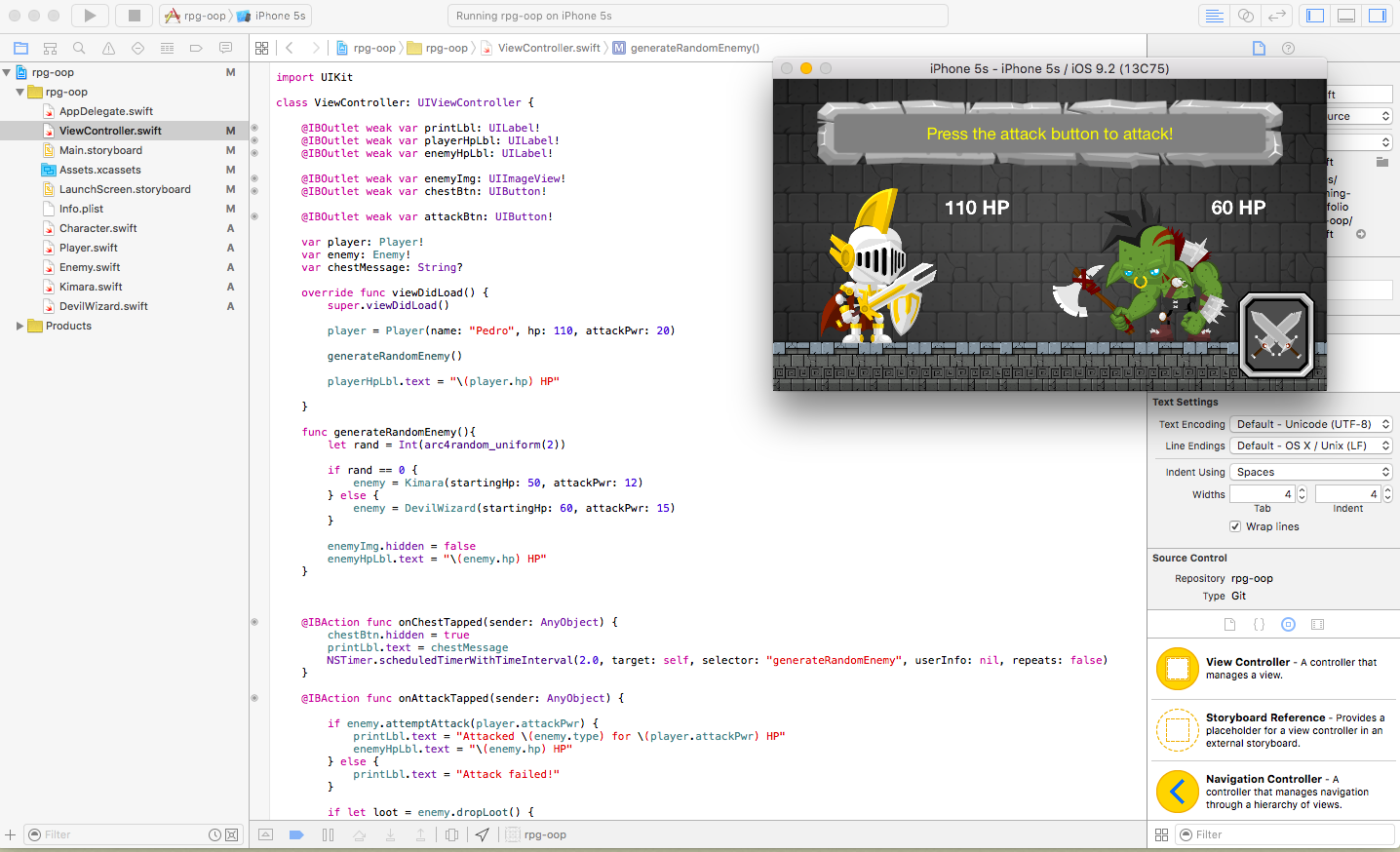Open the test navigator
The height and width of the screenshot is (852, 1400).
coord(137,48)
